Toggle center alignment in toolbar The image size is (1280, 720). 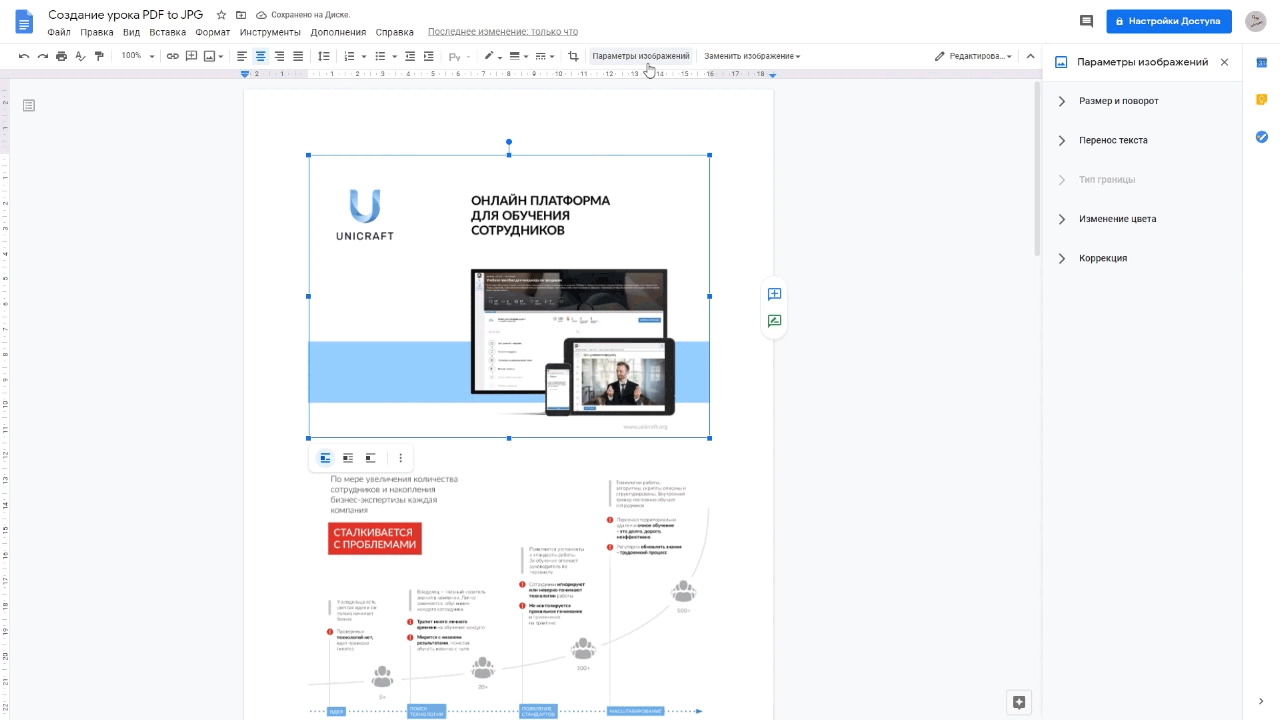click(260, 56)
